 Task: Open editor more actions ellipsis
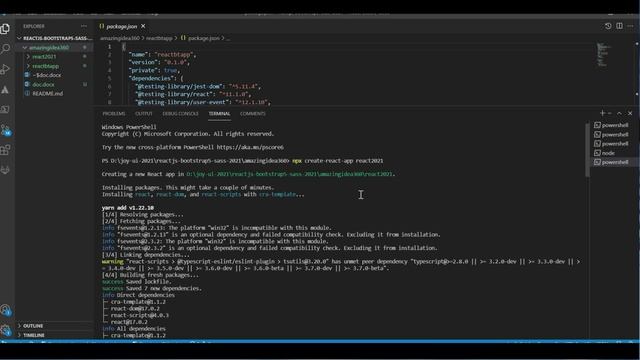(630, 26)
